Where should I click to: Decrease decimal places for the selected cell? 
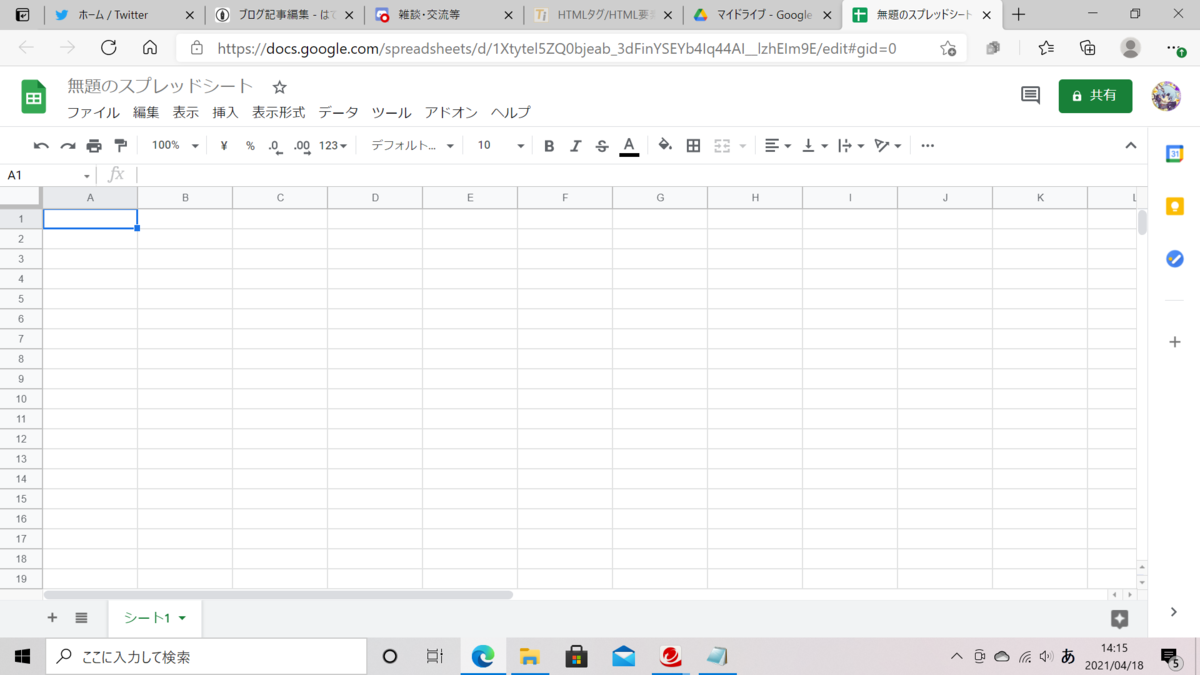274,145
